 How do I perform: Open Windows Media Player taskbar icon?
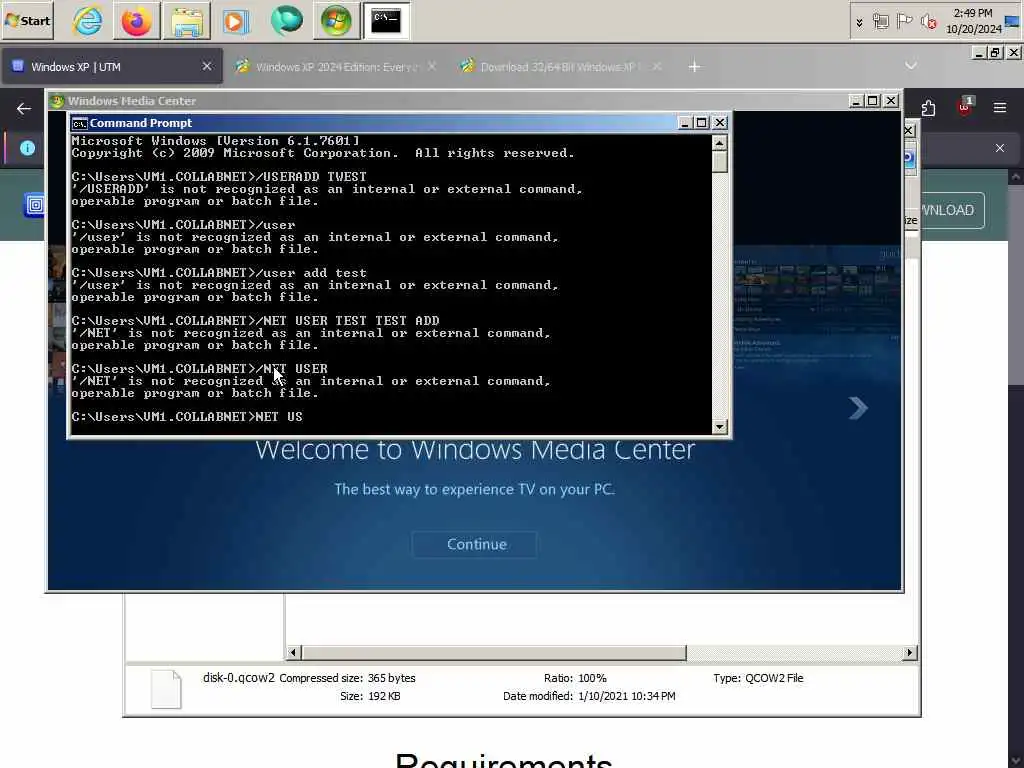(236, 21)
